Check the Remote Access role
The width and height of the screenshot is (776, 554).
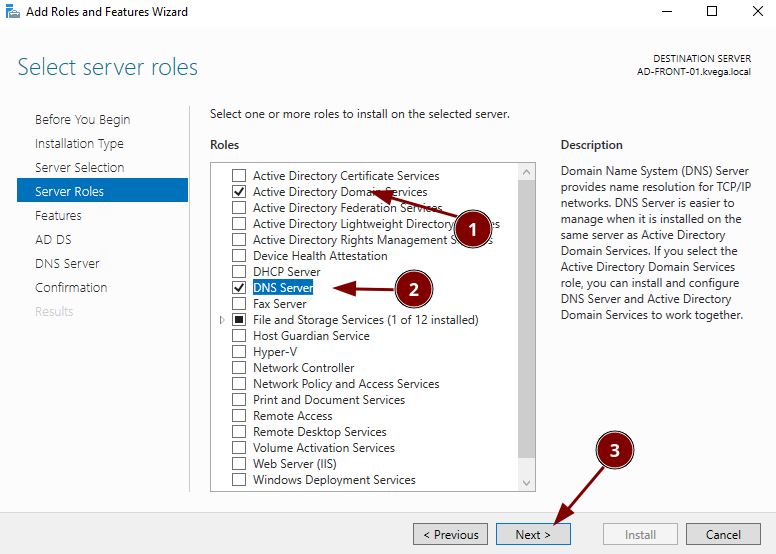click(x=238, y=416)
